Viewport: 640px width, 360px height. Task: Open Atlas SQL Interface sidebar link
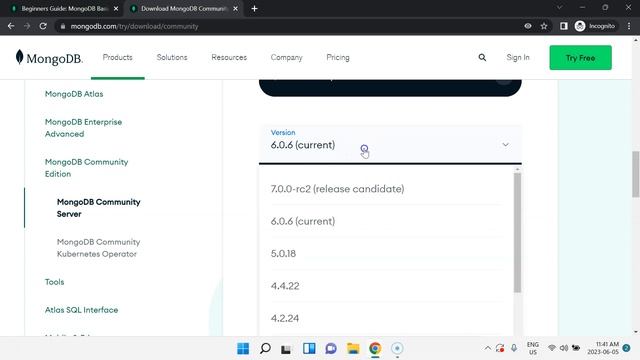pyautogui.click(x=81, y=310)
